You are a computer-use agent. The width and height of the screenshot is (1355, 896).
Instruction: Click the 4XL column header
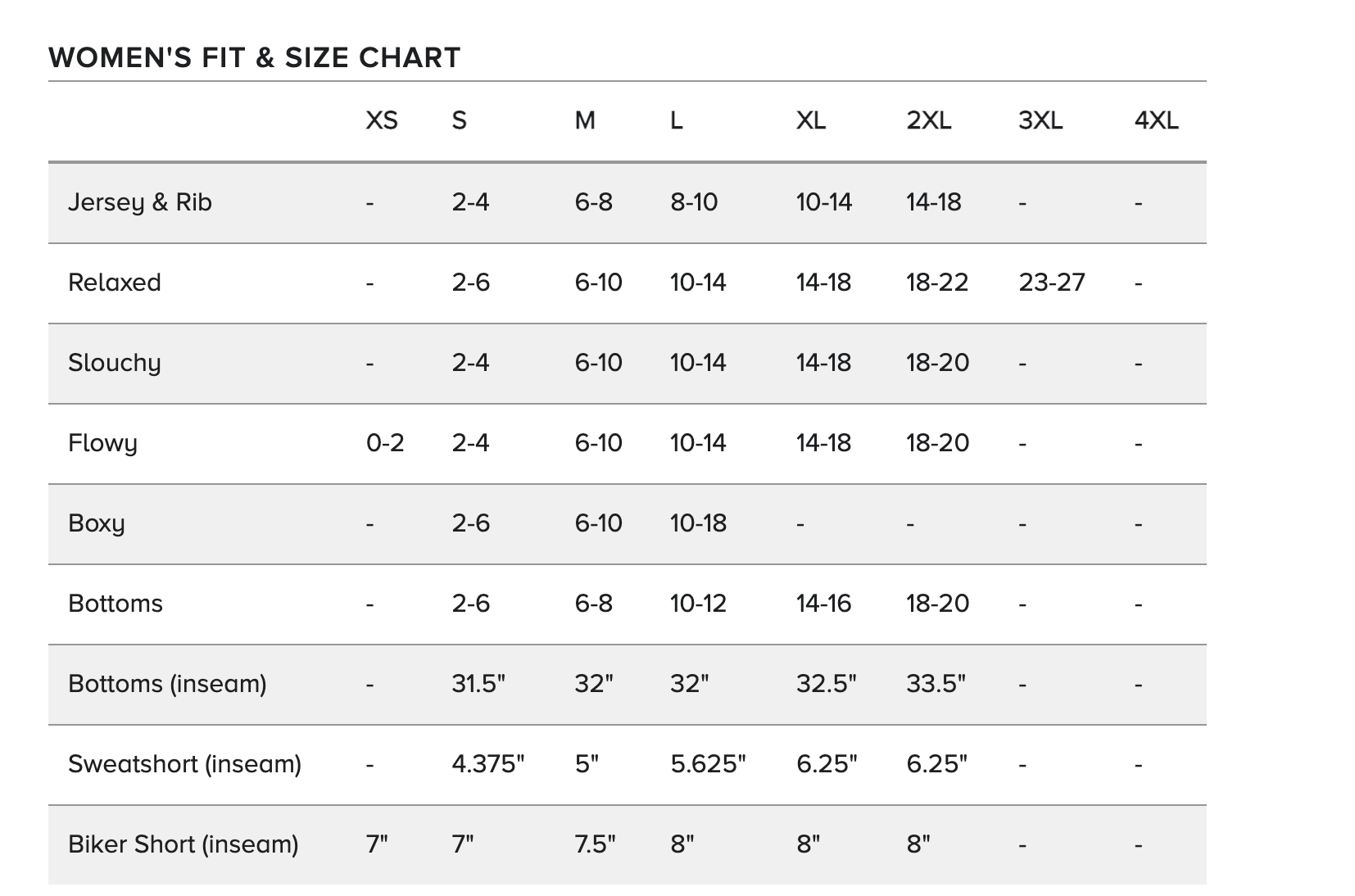click(x=1156, y=120)
